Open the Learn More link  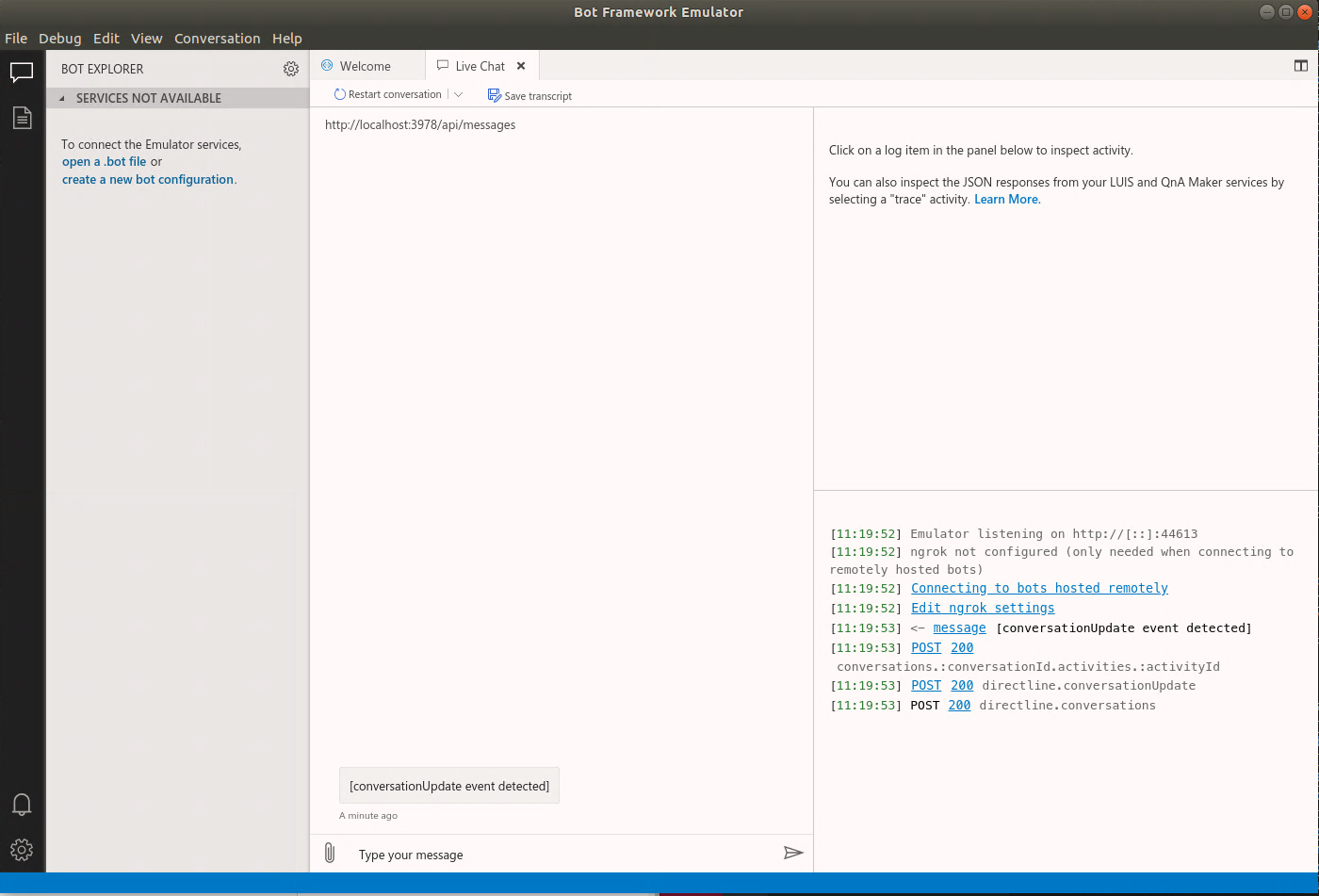coord(1007,199)
